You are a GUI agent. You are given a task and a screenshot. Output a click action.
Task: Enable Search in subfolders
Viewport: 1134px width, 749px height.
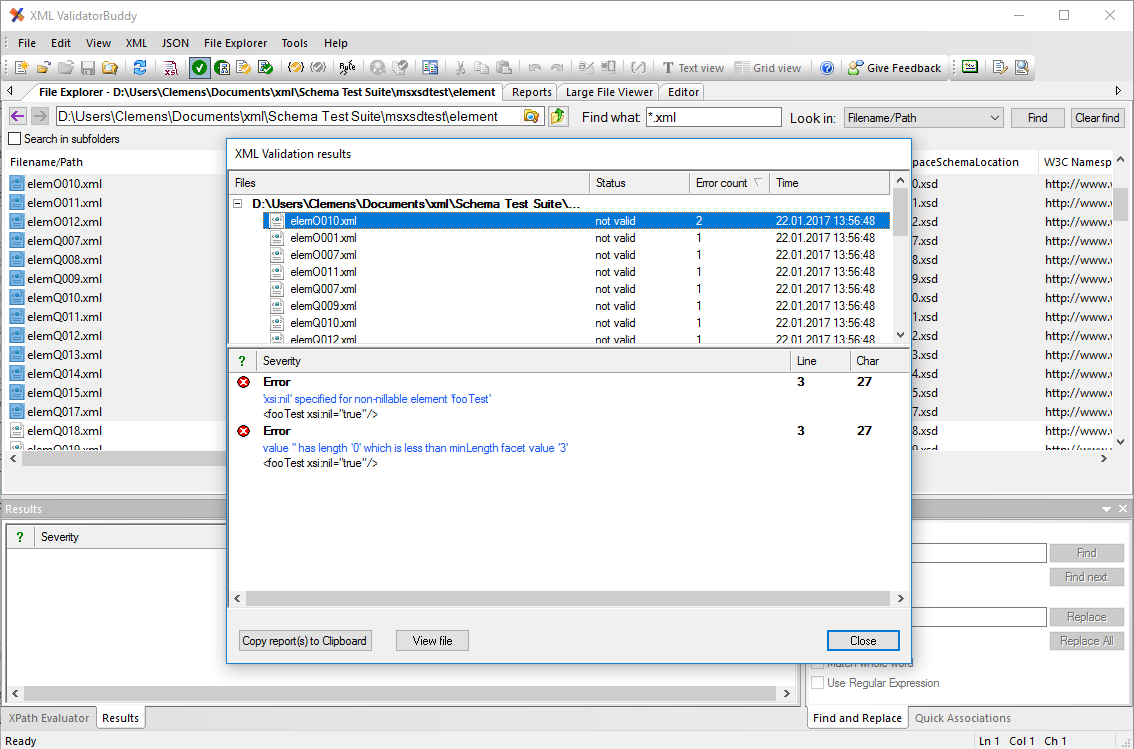pyautogui.click(x=13, y=139)
